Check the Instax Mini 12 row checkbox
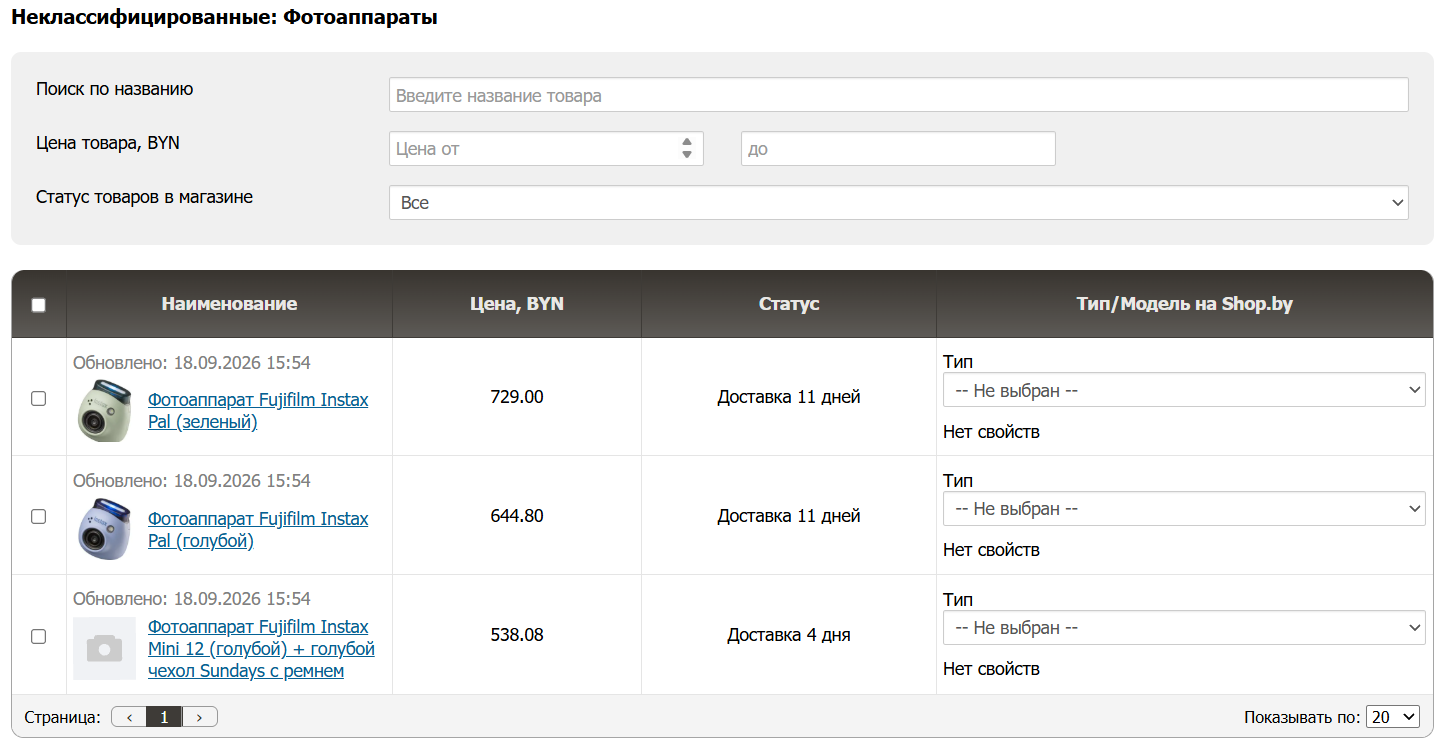Screen dimensions: 1442x755 point(38,635)
